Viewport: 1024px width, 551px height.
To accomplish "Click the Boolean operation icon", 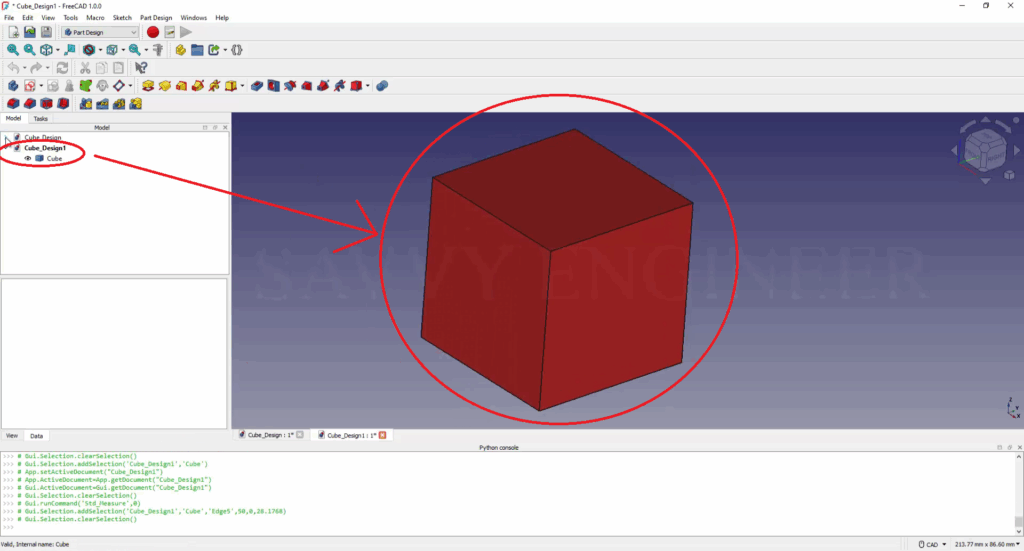I will click(382, 85).
